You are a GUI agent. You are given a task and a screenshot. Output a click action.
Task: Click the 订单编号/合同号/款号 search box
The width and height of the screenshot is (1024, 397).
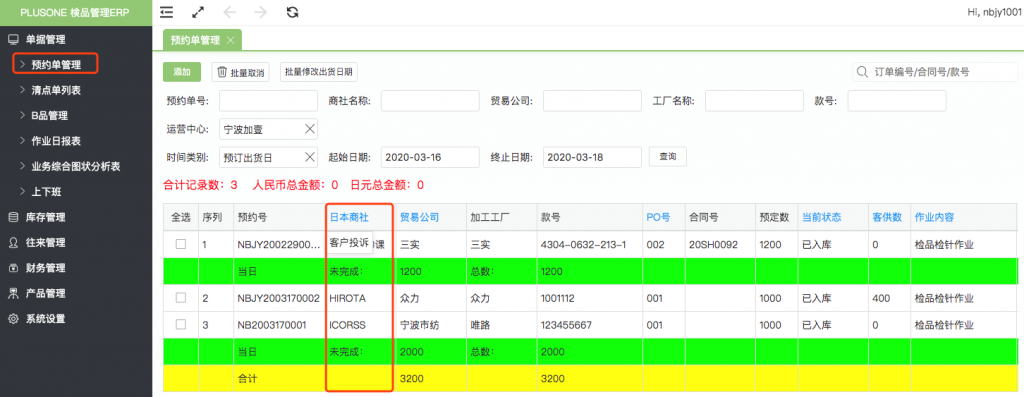pyautogui.click(x=935, y=72)
